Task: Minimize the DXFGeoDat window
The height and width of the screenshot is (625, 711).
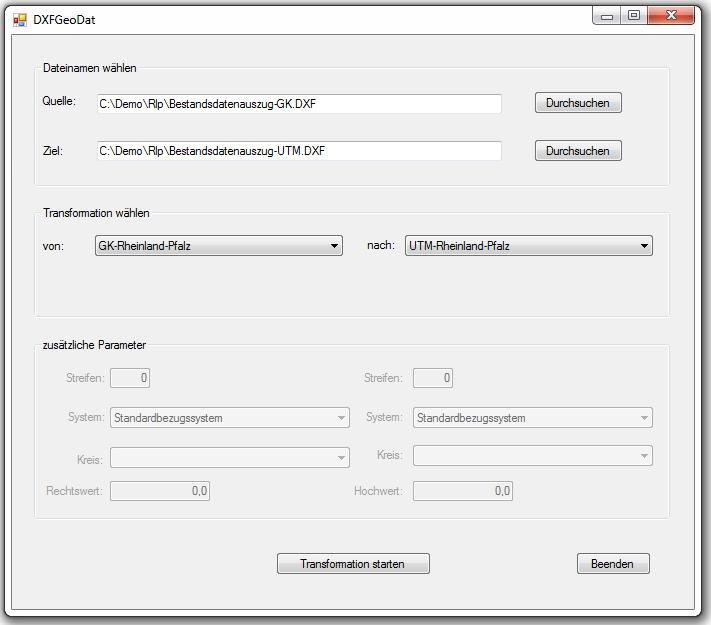Action: 607,16
